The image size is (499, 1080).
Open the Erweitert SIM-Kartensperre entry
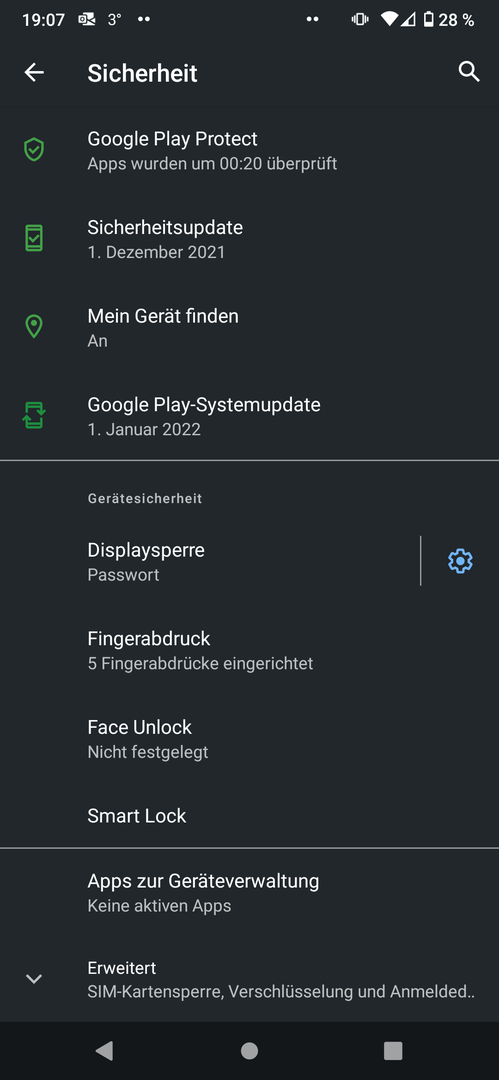pos(250,979)
